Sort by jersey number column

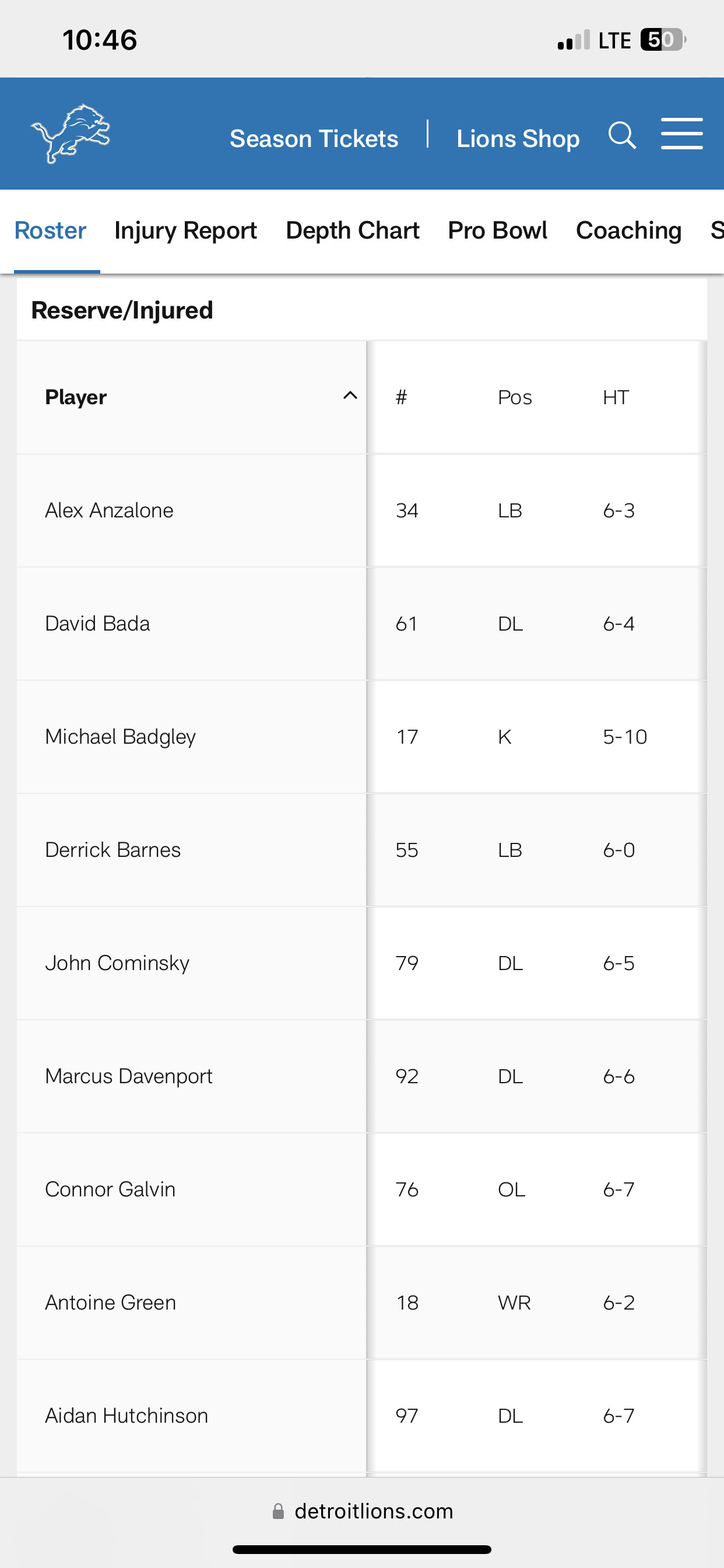[401, 397]
